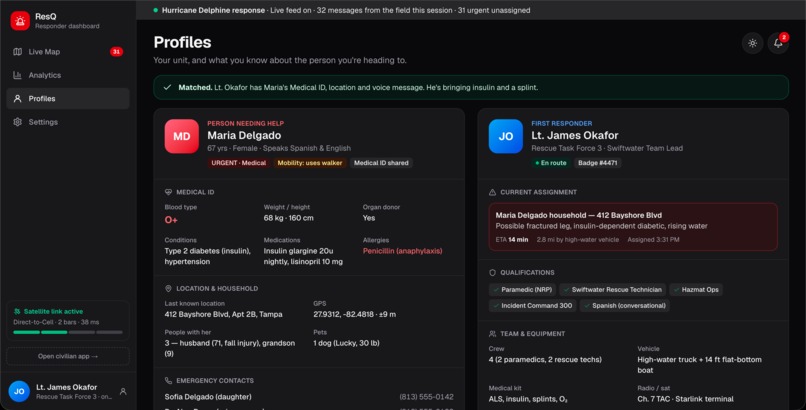Click the Ch. 7 TAC · Starlink terminal value

(x=685, y=399)
